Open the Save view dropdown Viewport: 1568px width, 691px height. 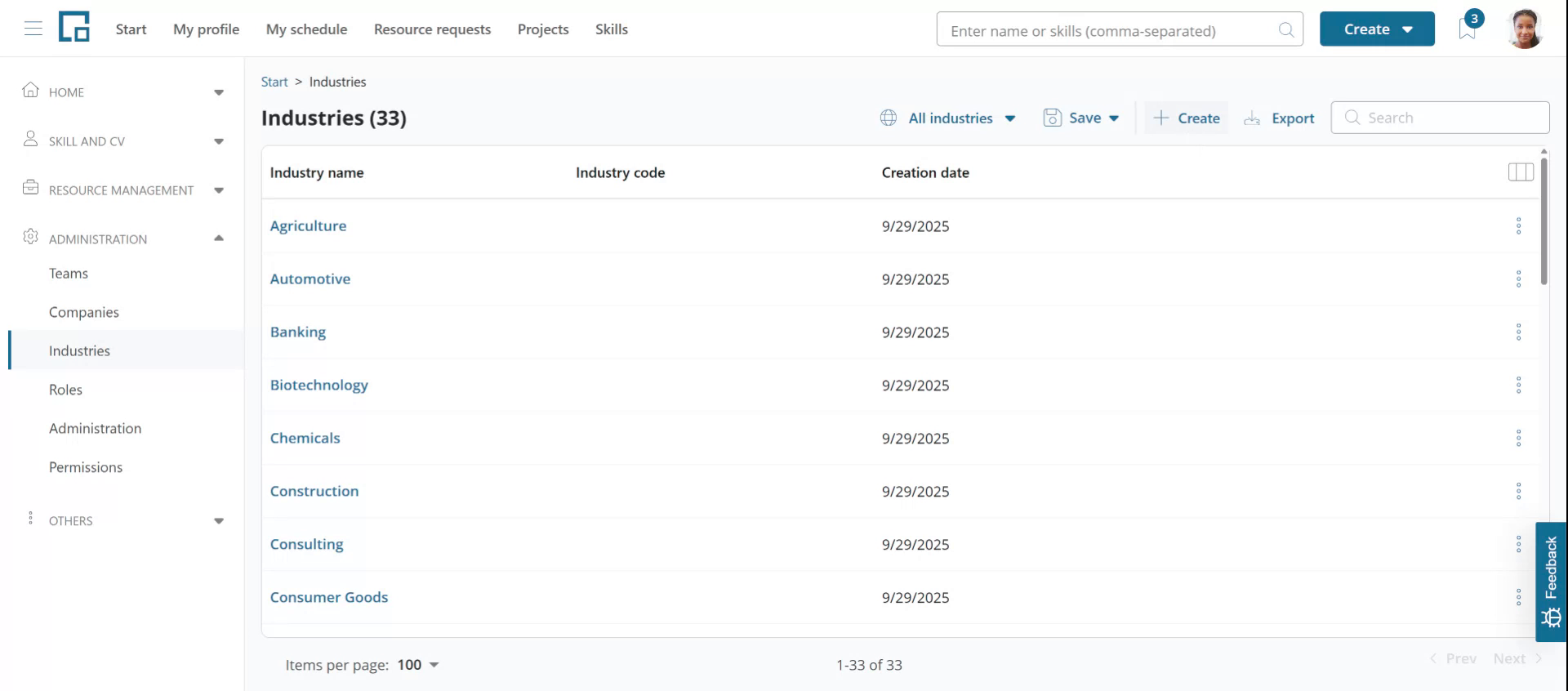click(1081, 118)
